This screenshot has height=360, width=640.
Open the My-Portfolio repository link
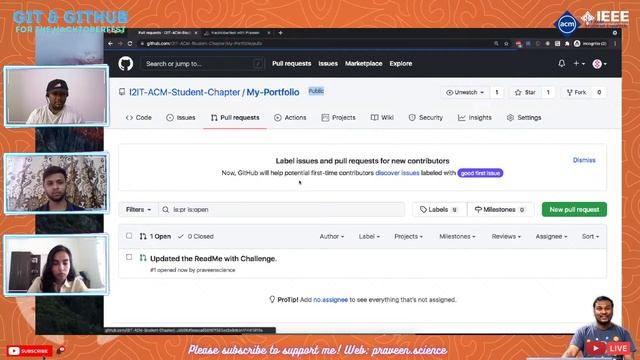pos(273,92)
